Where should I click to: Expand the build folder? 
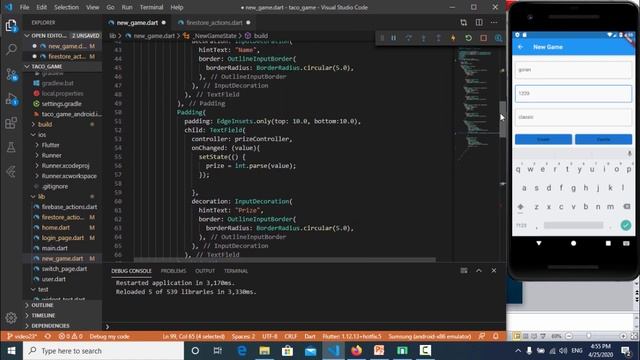(x=62, y=124)
